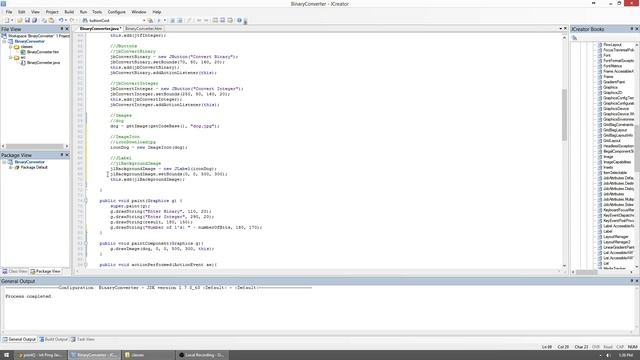Viewport: 640px width, 360px height.
Task: Open the Help menu
Action: pos(157,12)
